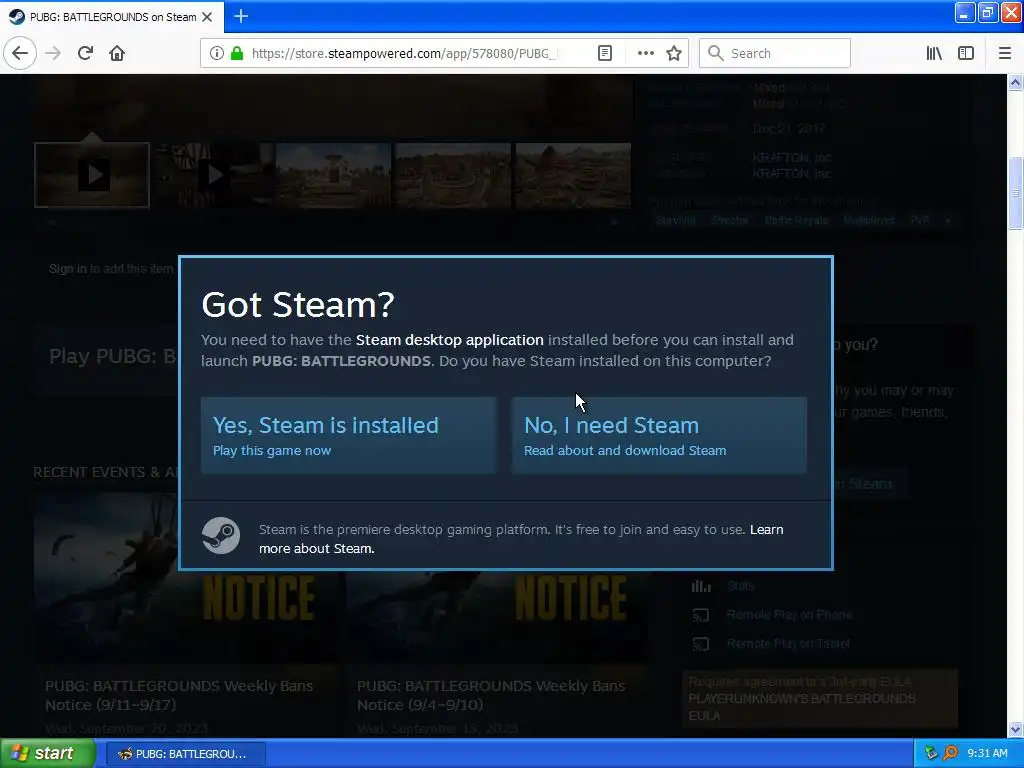This screenshot has width=1024, height=768.
Task: Choose No, I need Steam
Action: pyautogui.click(x=659, y=436)
